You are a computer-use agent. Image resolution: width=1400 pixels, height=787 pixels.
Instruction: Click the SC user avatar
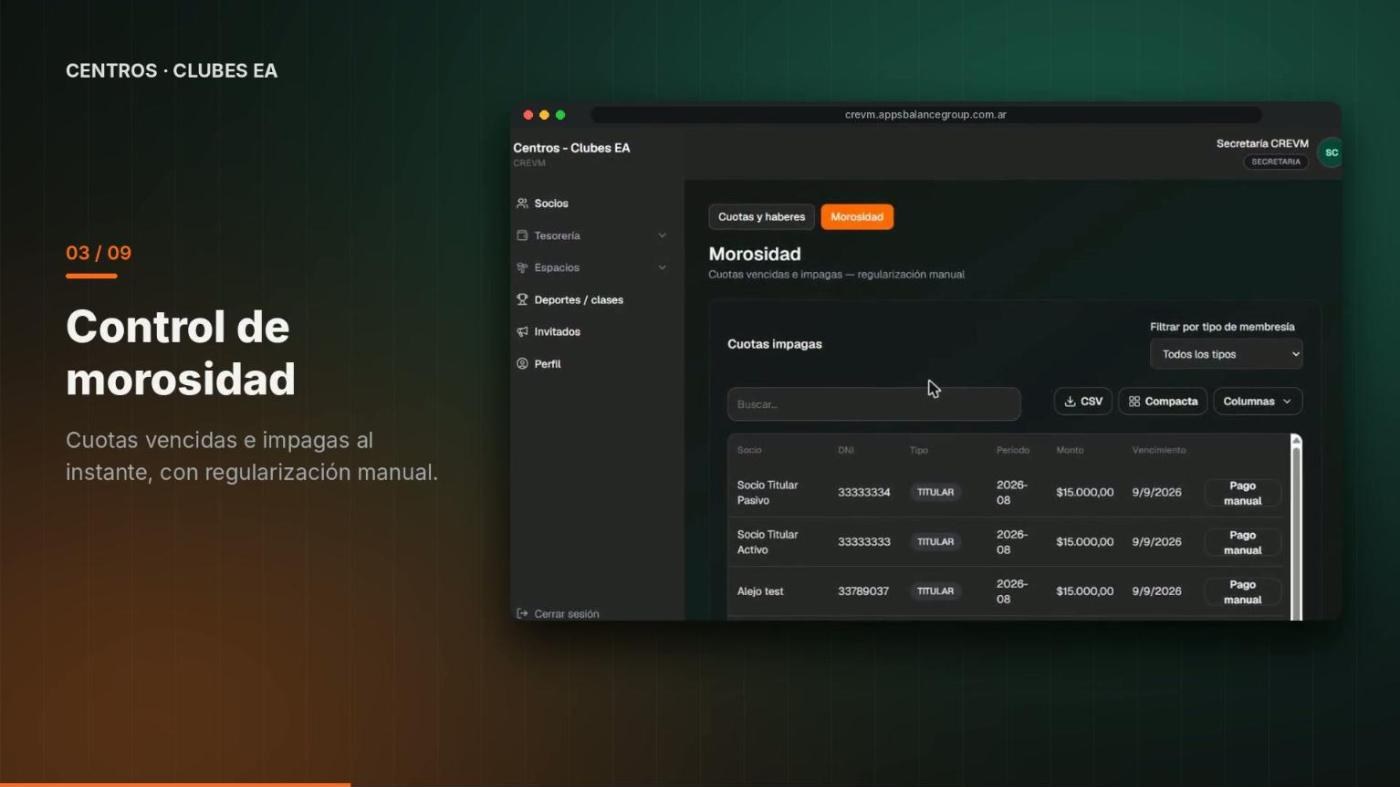pos(1330,153)
